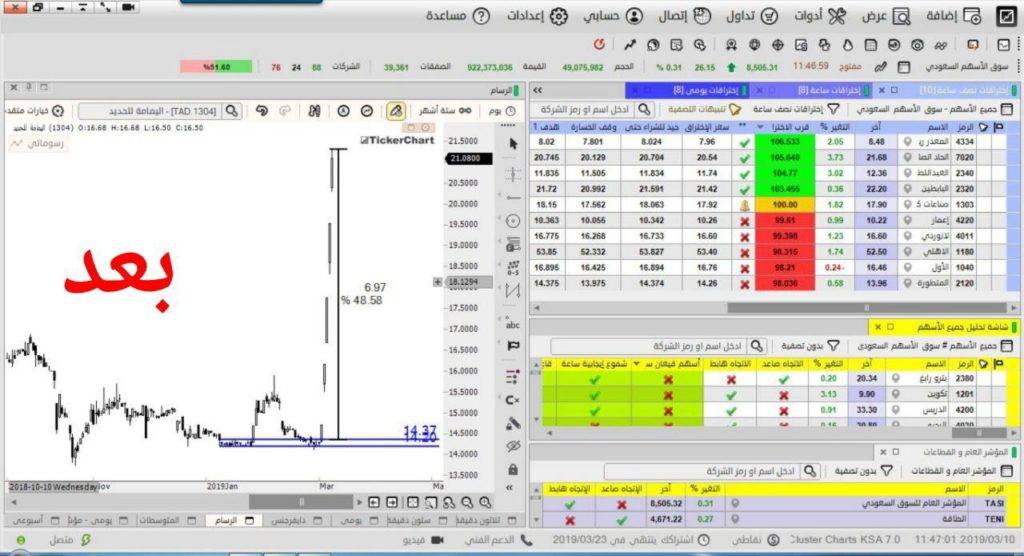Click the chart horizontal scrollbar thumb
Screen dimensions: 1024x556
coord(301,502)
